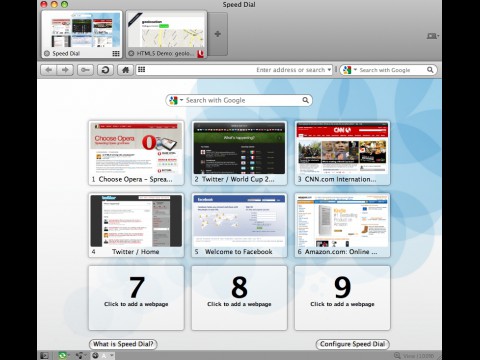Open Welcome to Facebook speed dial
The height and width of the screenshot is (360, 480).
[239, 225]
